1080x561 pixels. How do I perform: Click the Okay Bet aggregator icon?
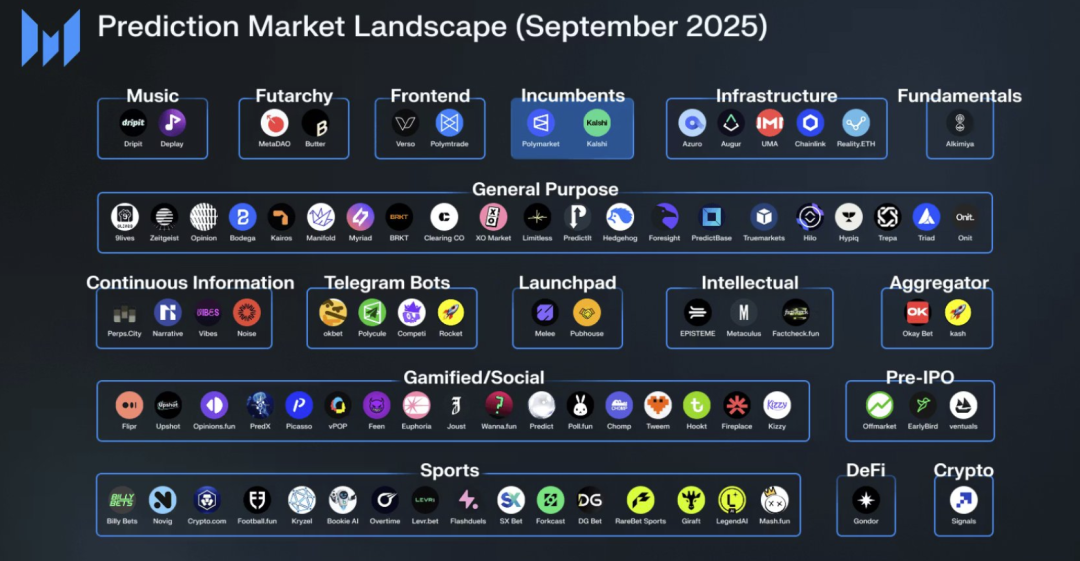(x=917, y=313)
